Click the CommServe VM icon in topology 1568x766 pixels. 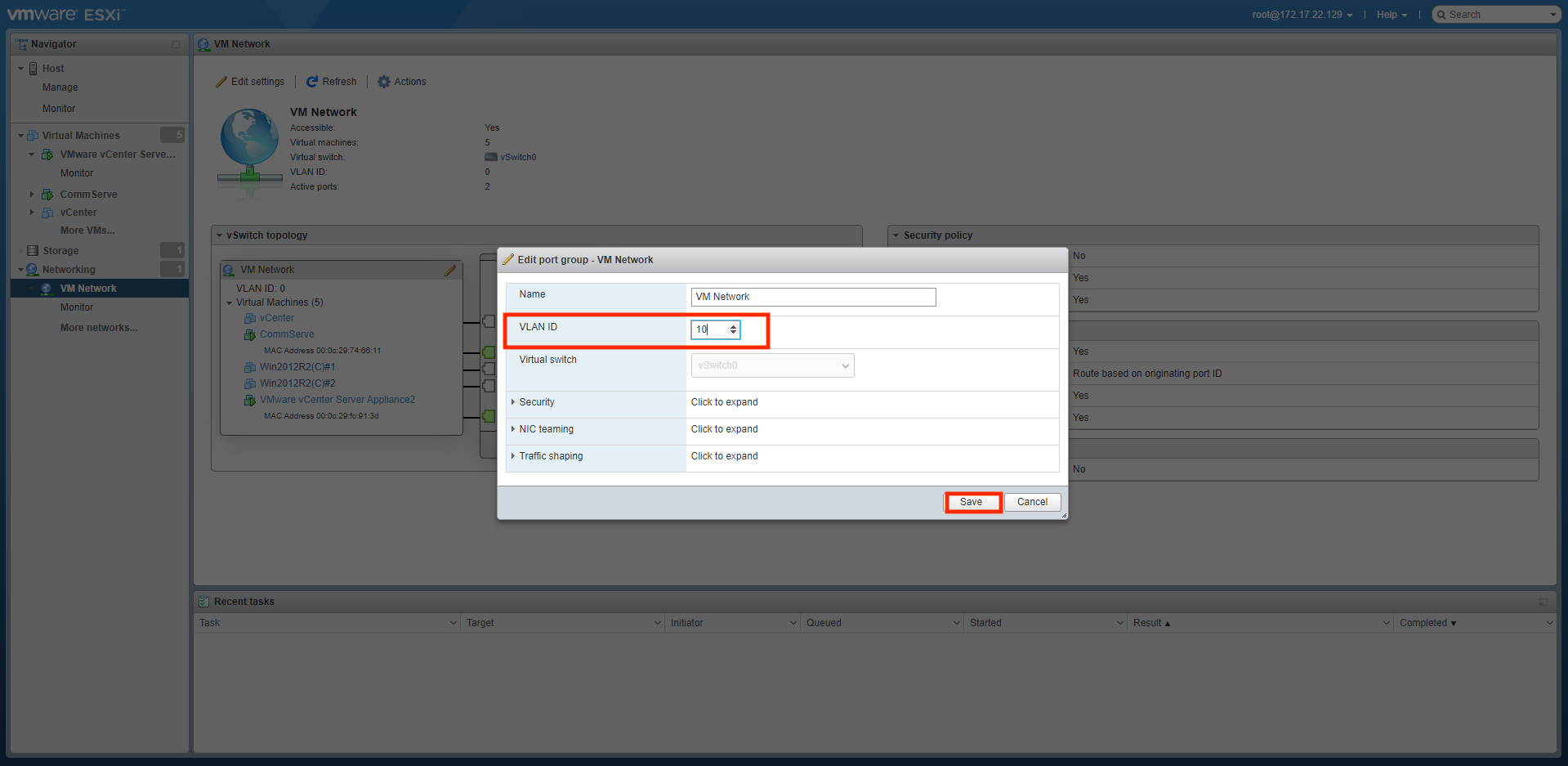point(250,334)
